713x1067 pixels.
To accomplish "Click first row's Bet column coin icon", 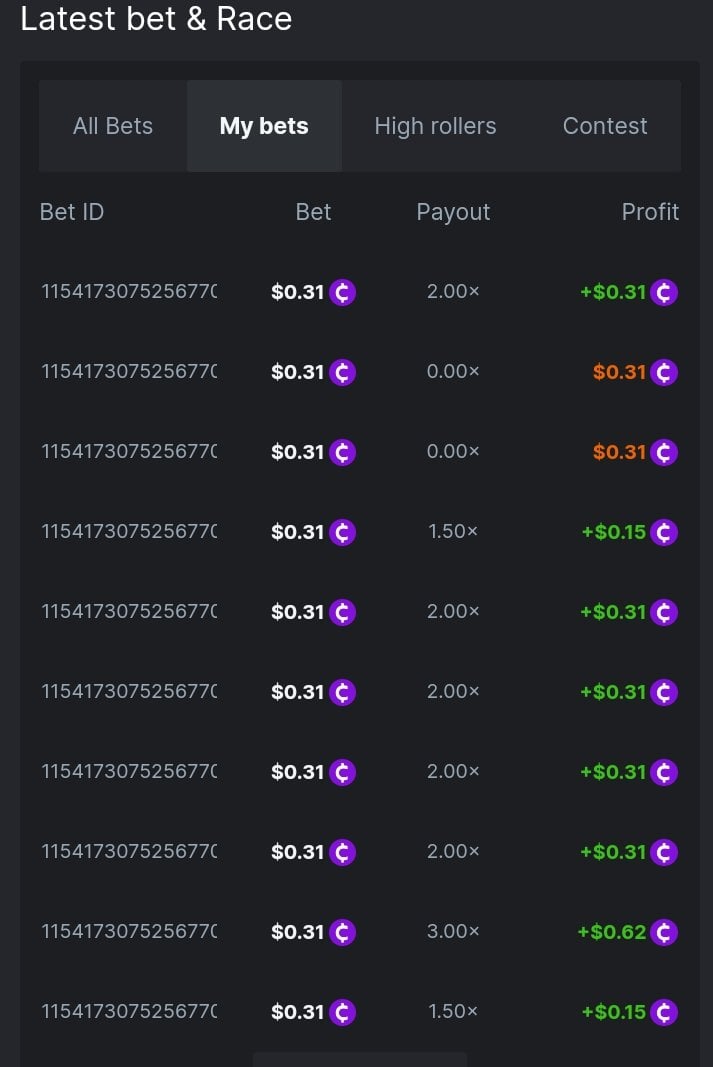I will 343,292.
